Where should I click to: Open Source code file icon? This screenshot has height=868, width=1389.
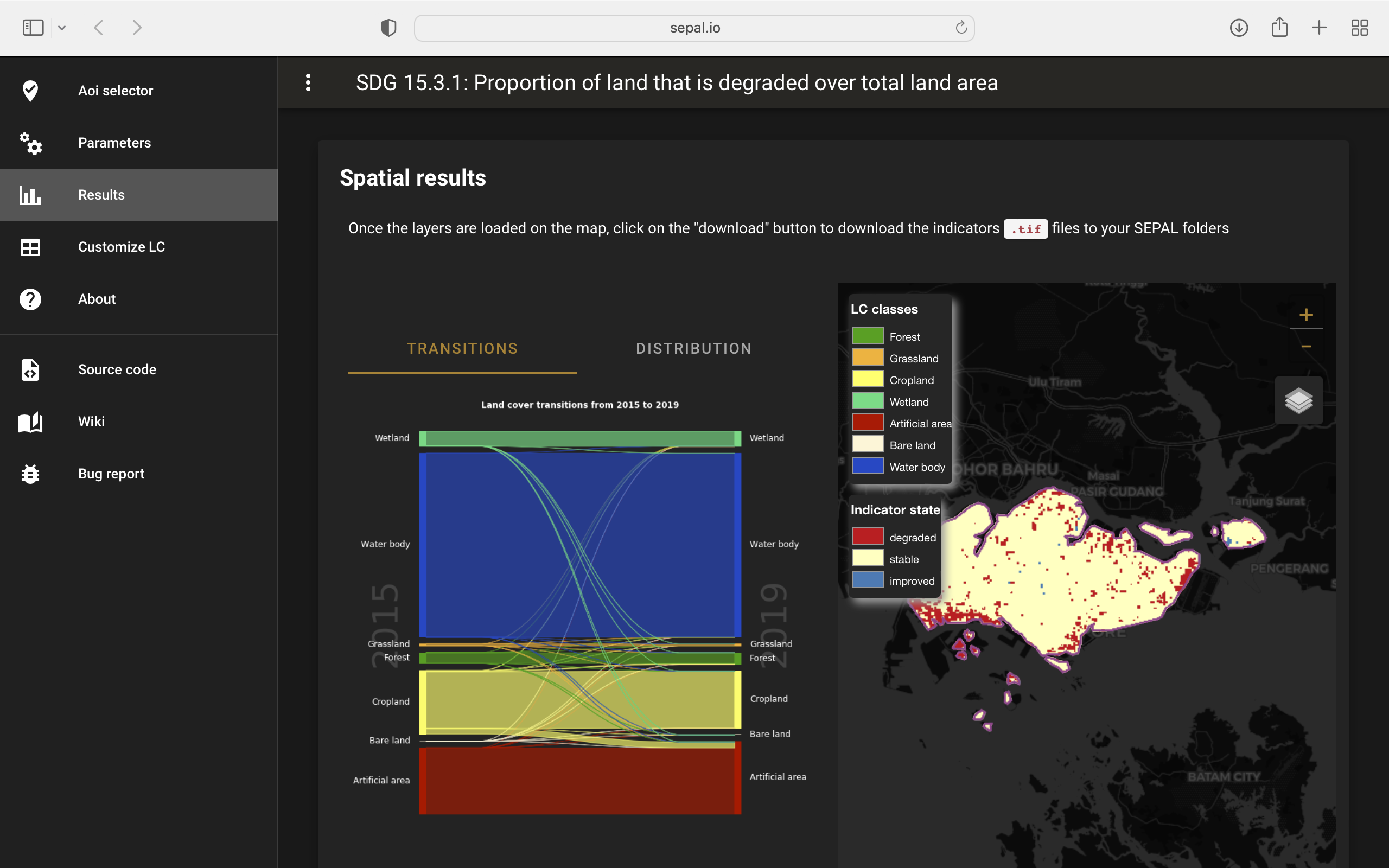tap(30, 369)
